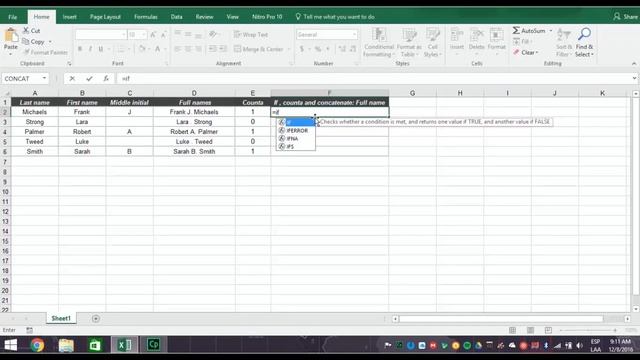The height and width of the screenshot is (360, 640).
Task: Open the font name dropdown
Action: click(123, 35)
